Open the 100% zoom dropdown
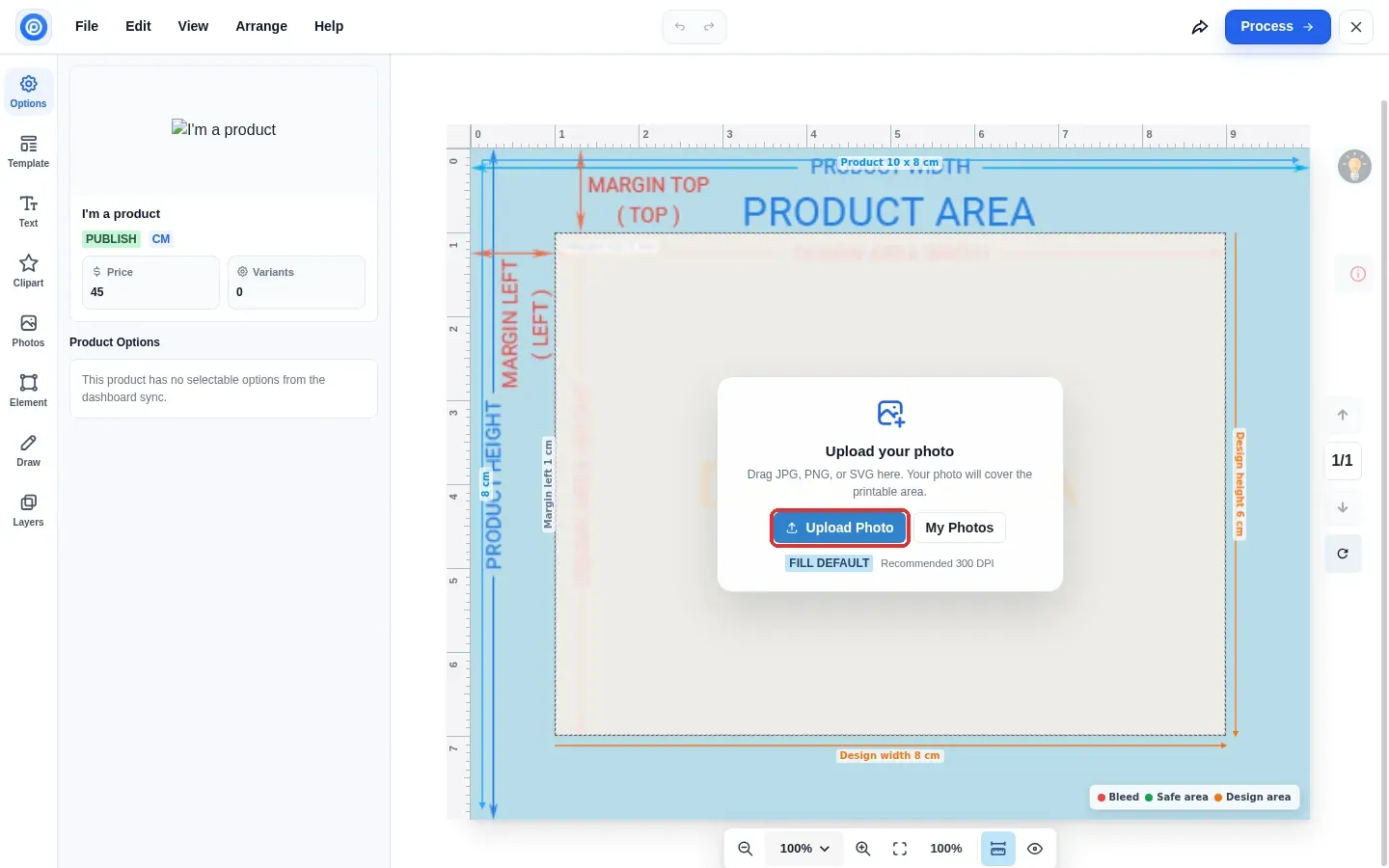 (x=804, y=849)
